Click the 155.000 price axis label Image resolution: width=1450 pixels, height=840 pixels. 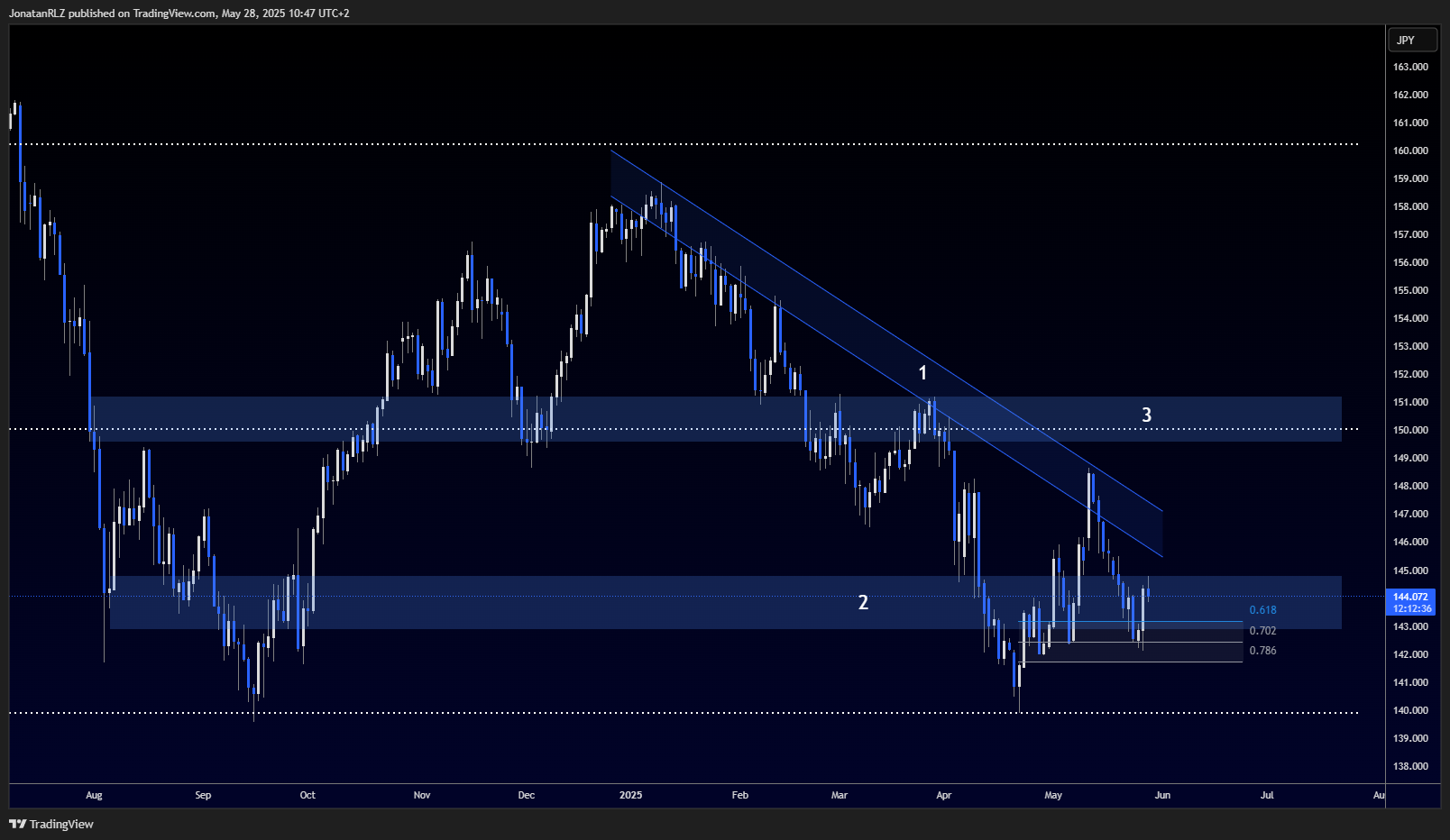(1410, 290)
